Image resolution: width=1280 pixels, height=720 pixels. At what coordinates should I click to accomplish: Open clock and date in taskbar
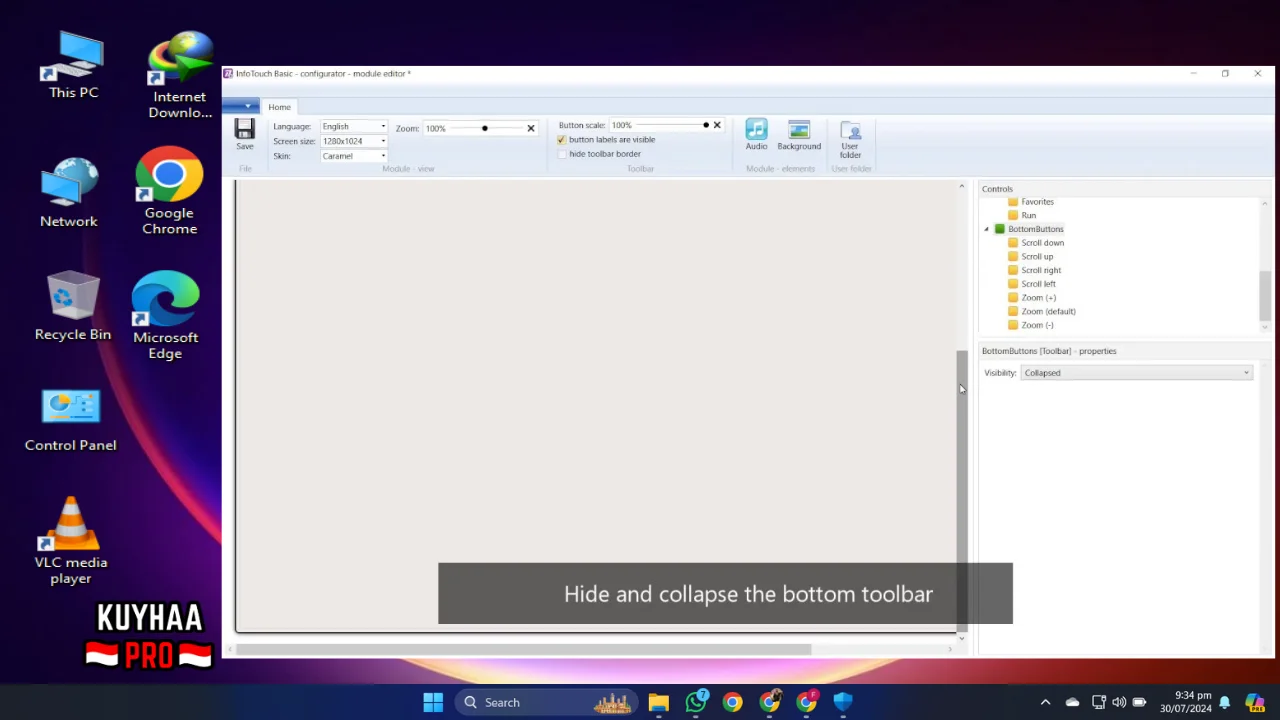(1186, 702)
